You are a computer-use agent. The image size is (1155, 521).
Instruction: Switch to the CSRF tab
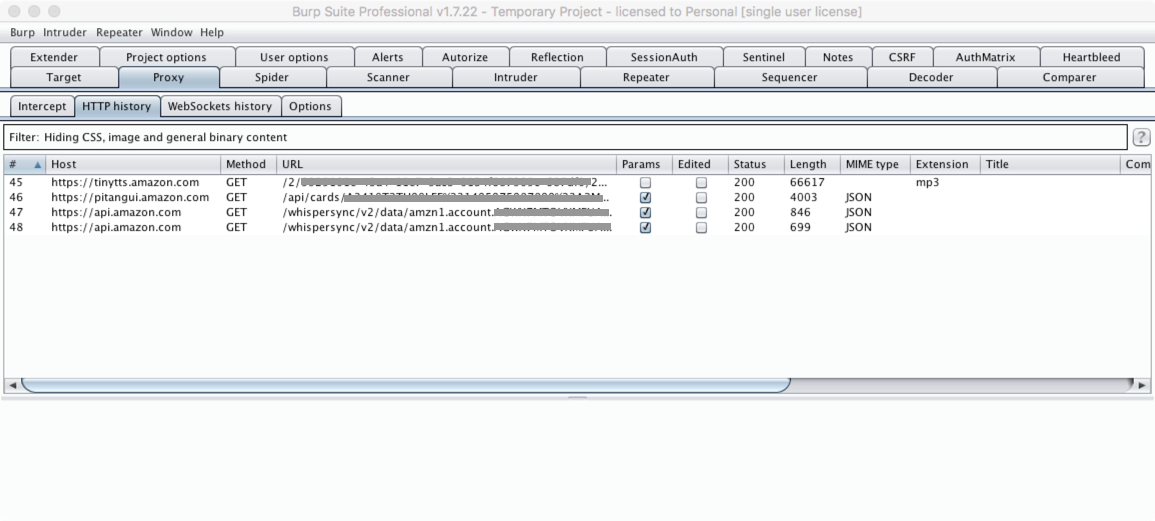click(902, 57)
